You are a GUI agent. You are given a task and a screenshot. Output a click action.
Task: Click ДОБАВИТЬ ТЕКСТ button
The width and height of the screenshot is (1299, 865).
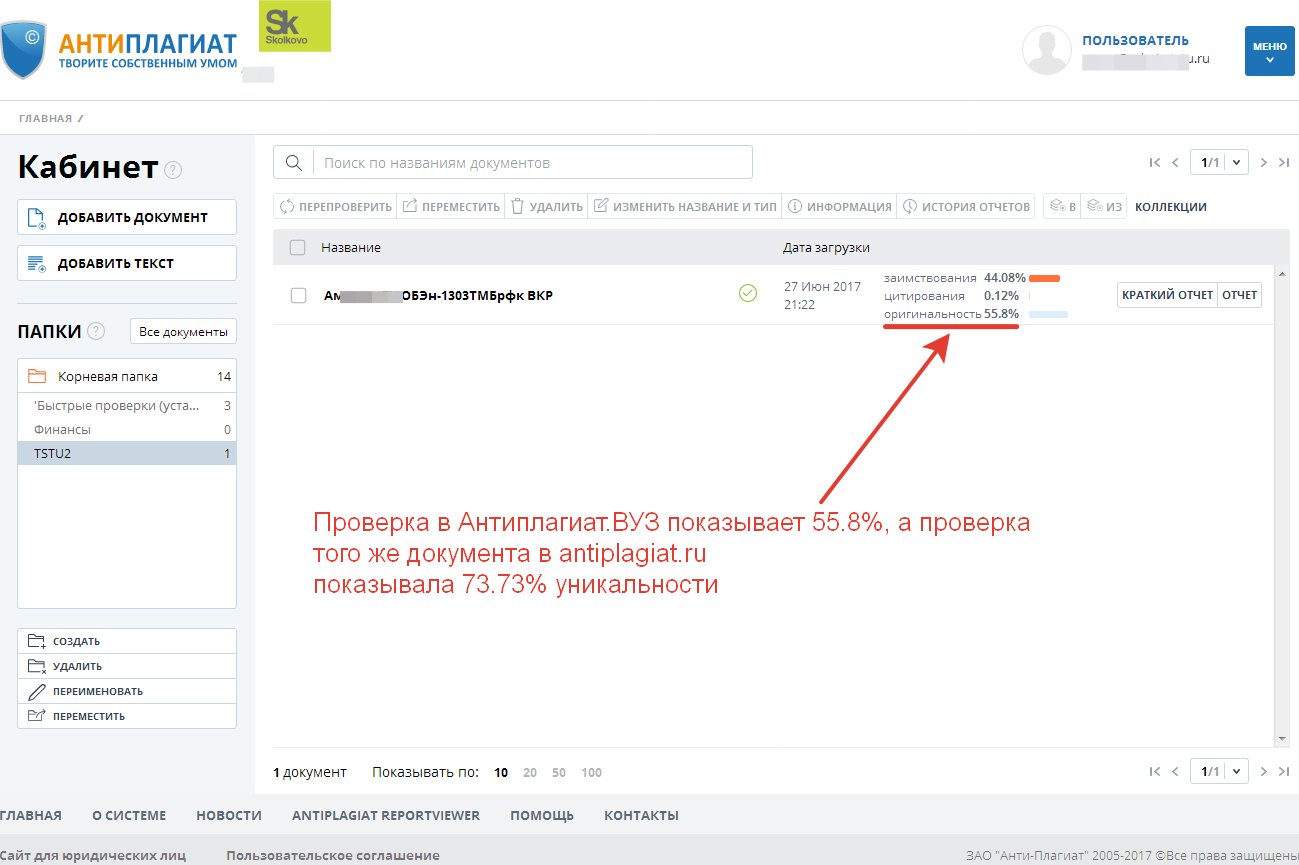(x=127, y=263)
